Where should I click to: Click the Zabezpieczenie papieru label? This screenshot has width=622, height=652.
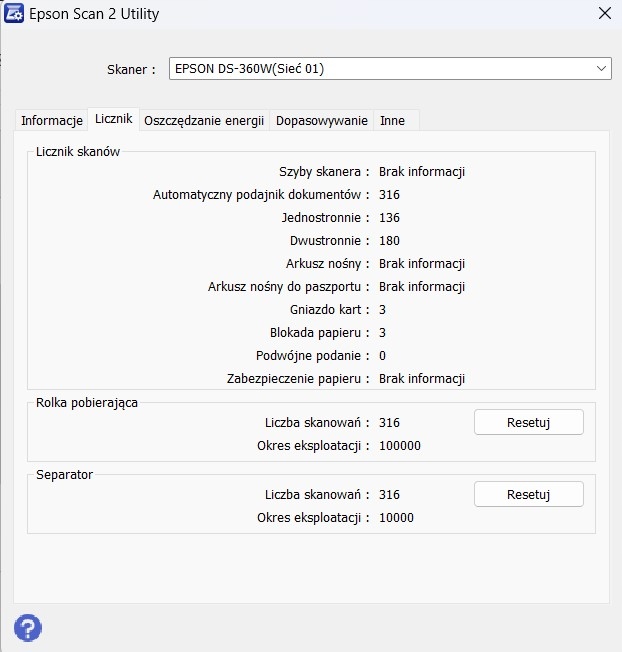(298, 379)
